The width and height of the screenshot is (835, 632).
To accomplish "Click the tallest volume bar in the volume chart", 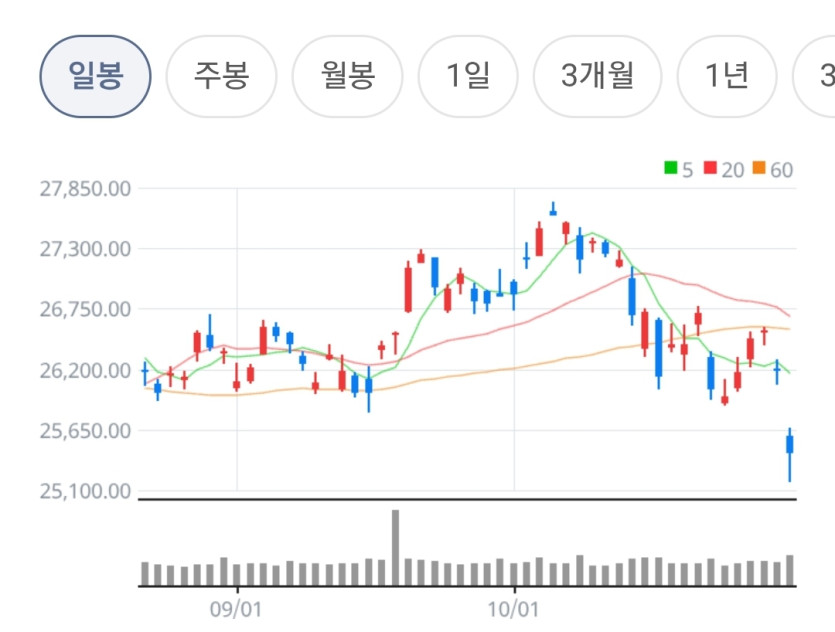I will click(x=395, y=548).
